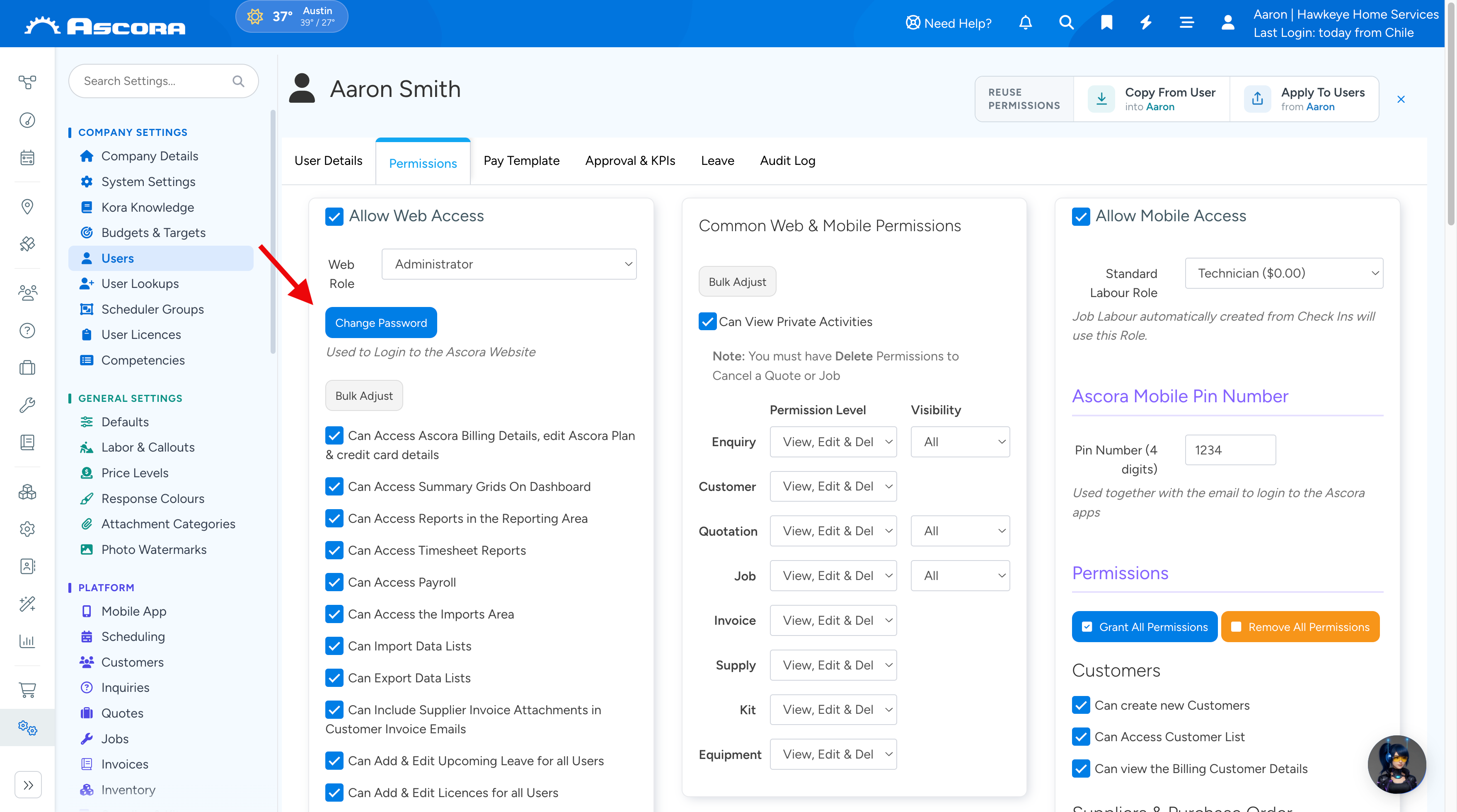Screen dimensions: 1457x812
Task: Toggle Can Access Timesheet Reports checkbox
Action: coord(334,550)
